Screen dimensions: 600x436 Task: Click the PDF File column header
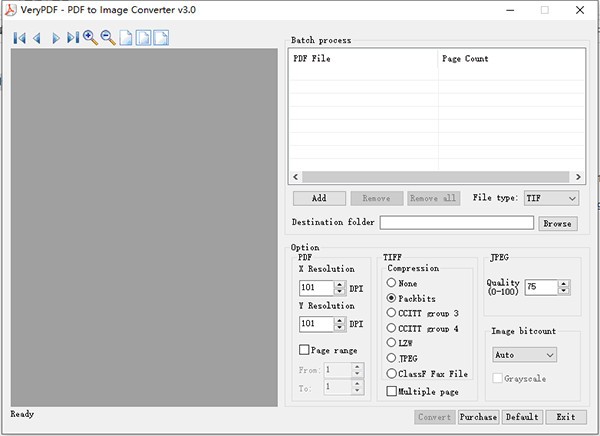363,59
